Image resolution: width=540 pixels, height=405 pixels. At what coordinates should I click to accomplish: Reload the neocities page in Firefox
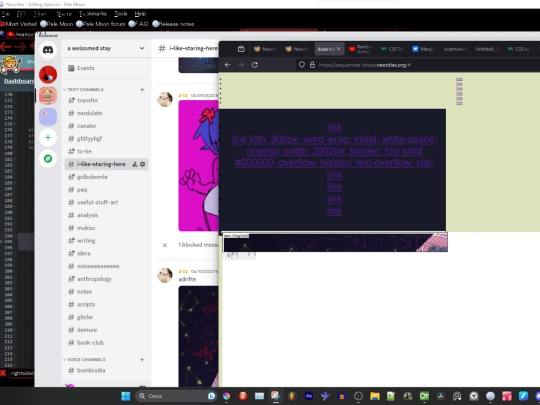click(x=255, y=65)
